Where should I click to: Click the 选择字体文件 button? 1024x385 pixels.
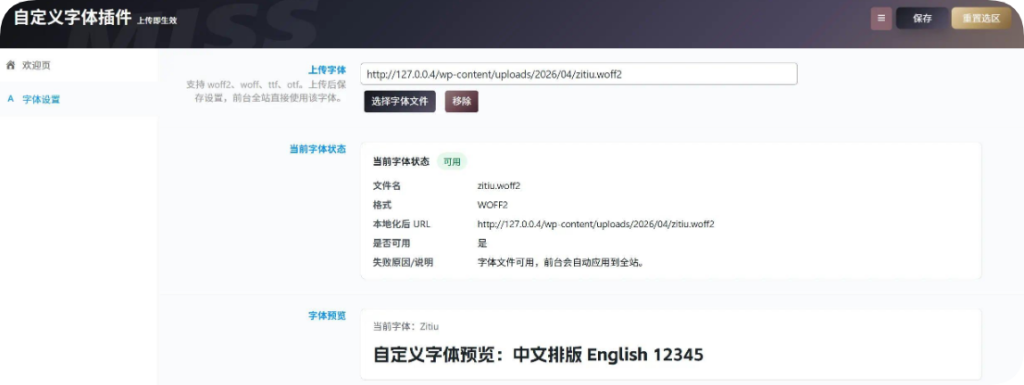(400, 101)
